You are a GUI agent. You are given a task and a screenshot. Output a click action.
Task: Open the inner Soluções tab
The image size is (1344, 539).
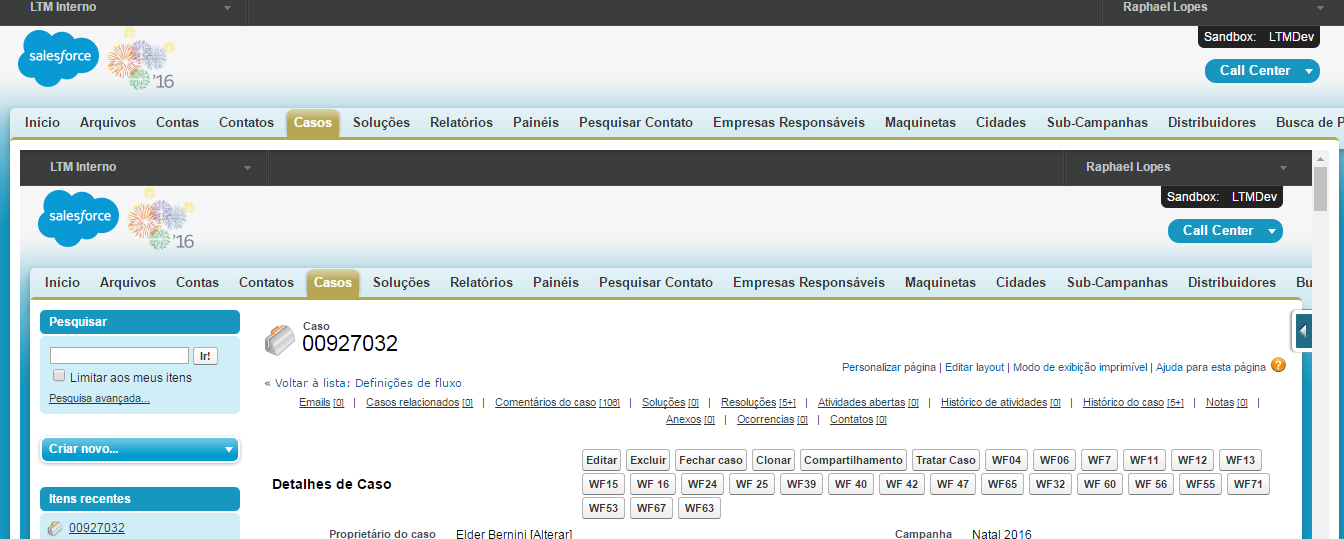[401, 282]
